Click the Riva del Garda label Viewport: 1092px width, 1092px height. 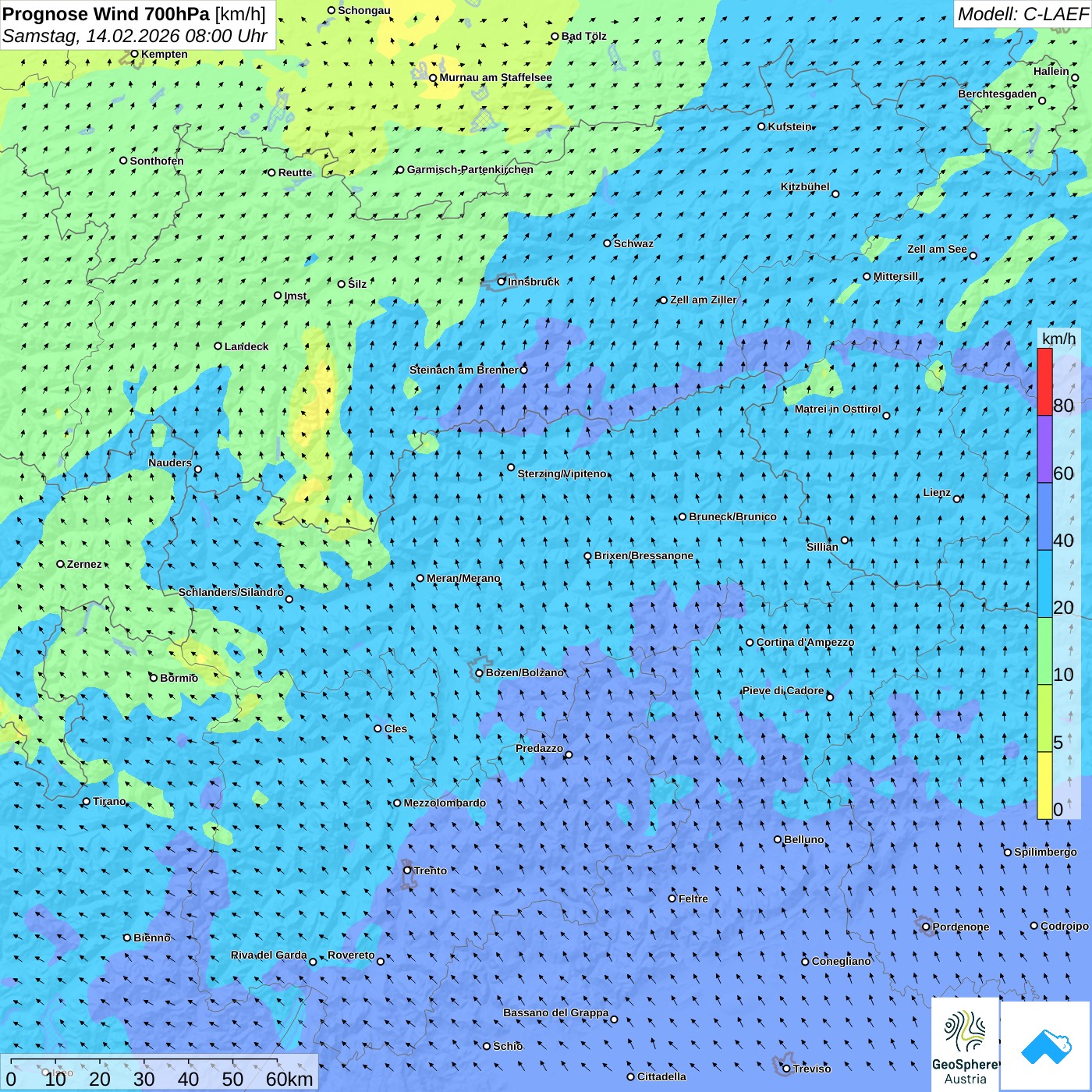coord(269,955)
